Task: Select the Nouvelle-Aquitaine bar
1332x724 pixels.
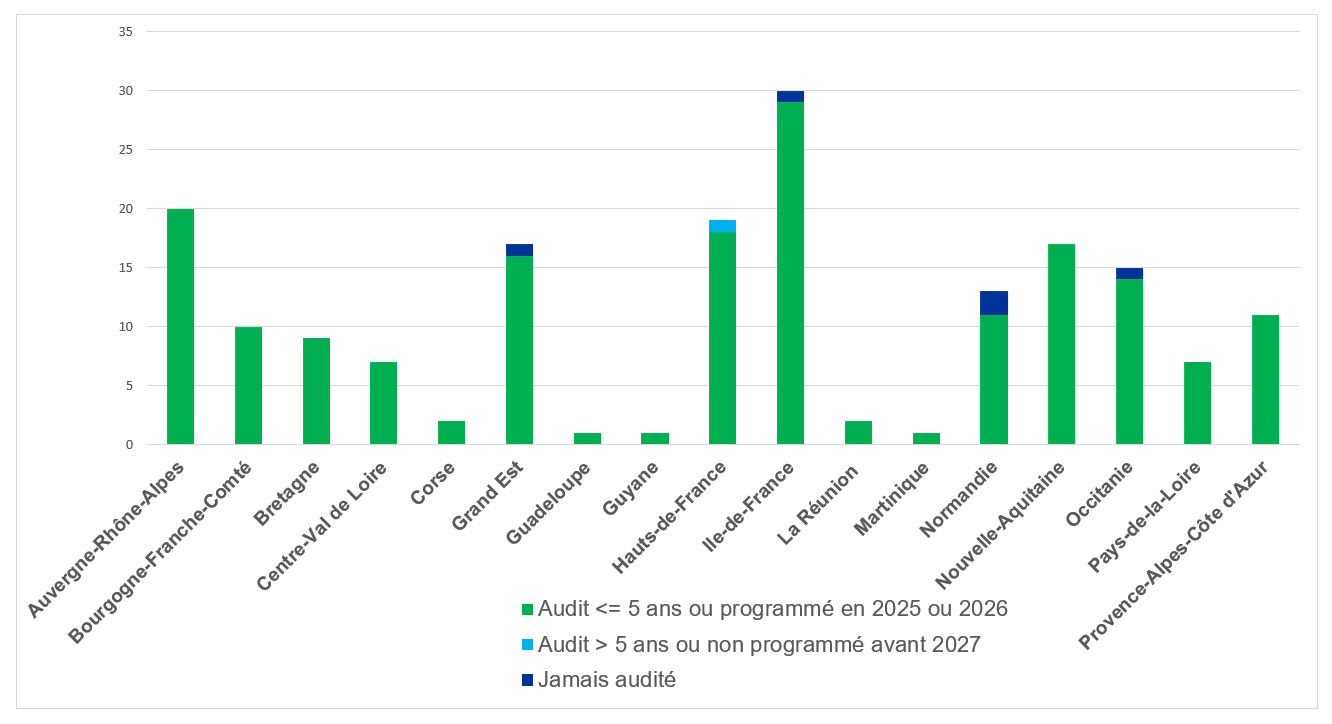Action: [1061, 344]
